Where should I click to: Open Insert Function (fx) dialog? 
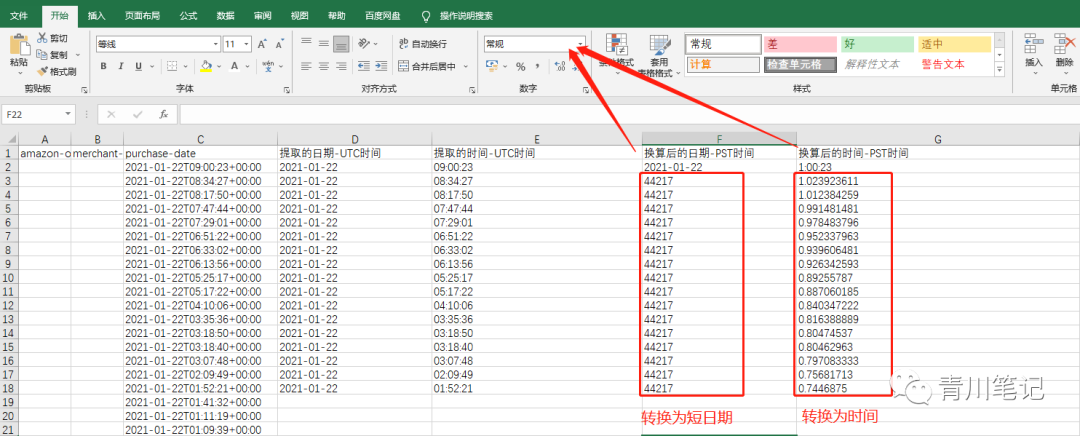(163, 114)
